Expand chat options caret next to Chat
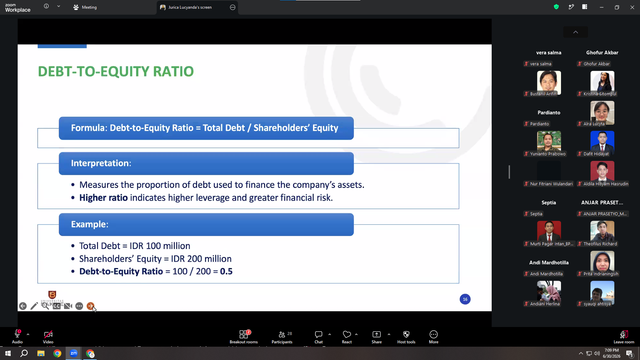This screenshot has width=640, height=360. coord(329,335)
